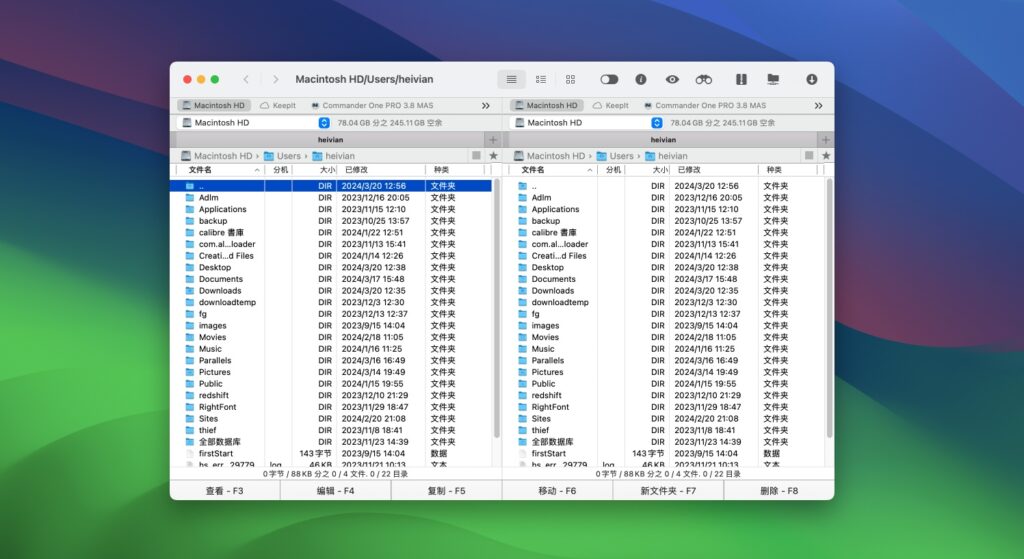Select Music folder icon in left panel
1024x559 pixels.
(190, 349)
